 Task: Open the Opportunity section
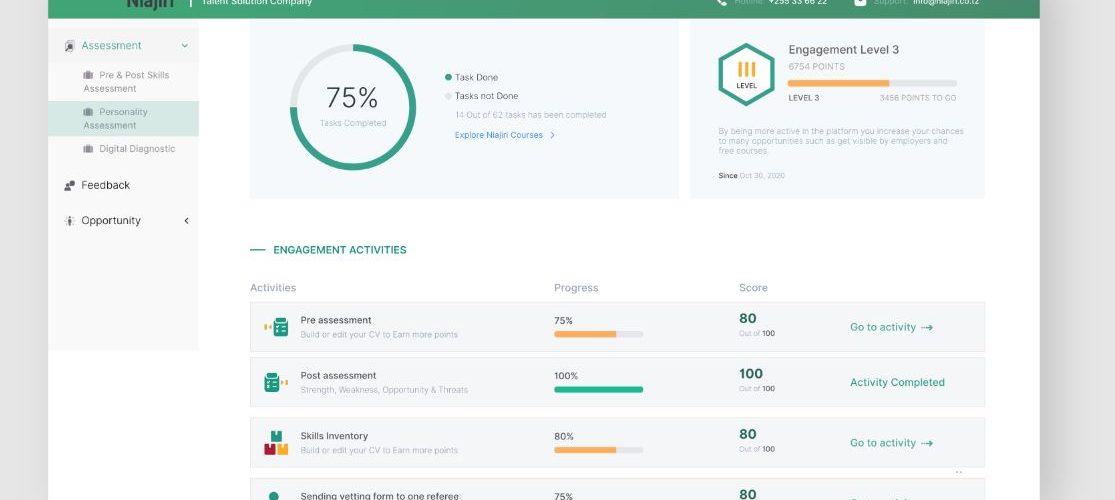coord(111,221)
